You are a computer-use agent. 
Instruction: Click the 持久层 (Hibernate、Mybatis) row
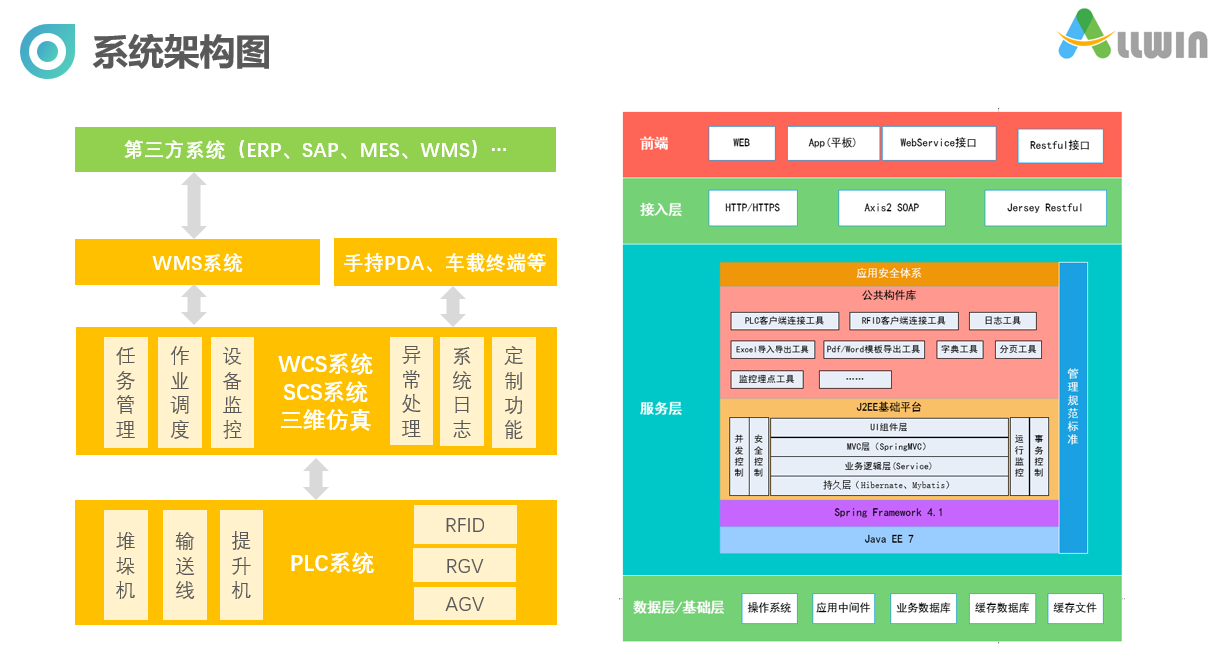889,485
